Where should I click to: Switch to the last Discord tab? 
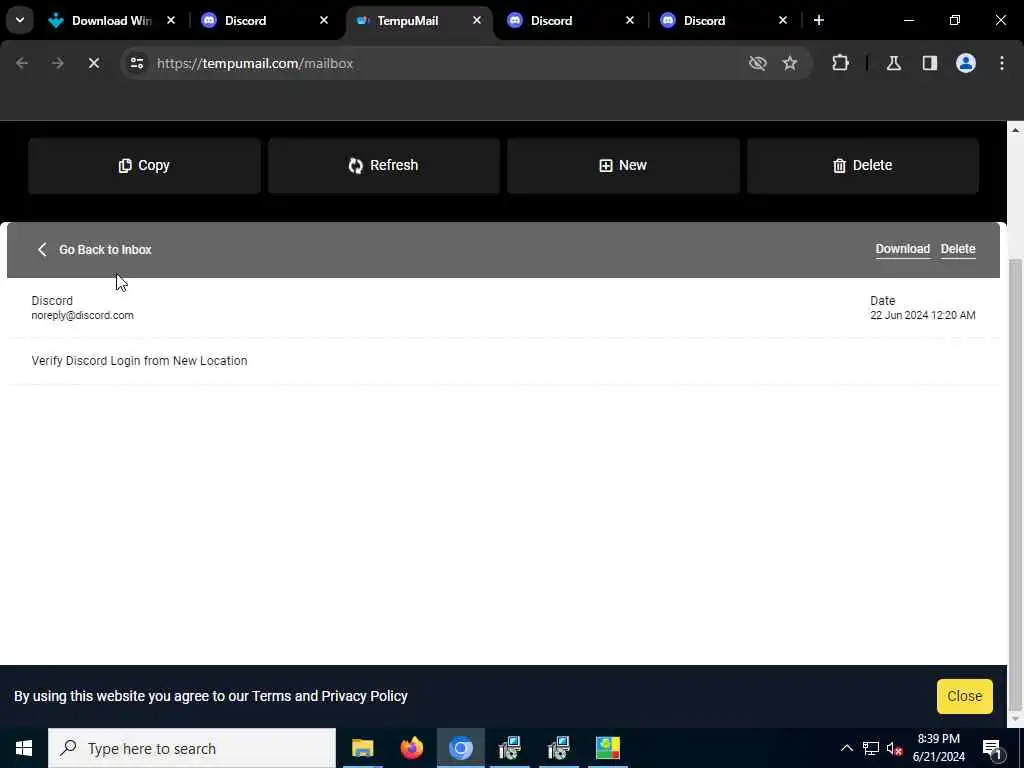click(724, 21)
